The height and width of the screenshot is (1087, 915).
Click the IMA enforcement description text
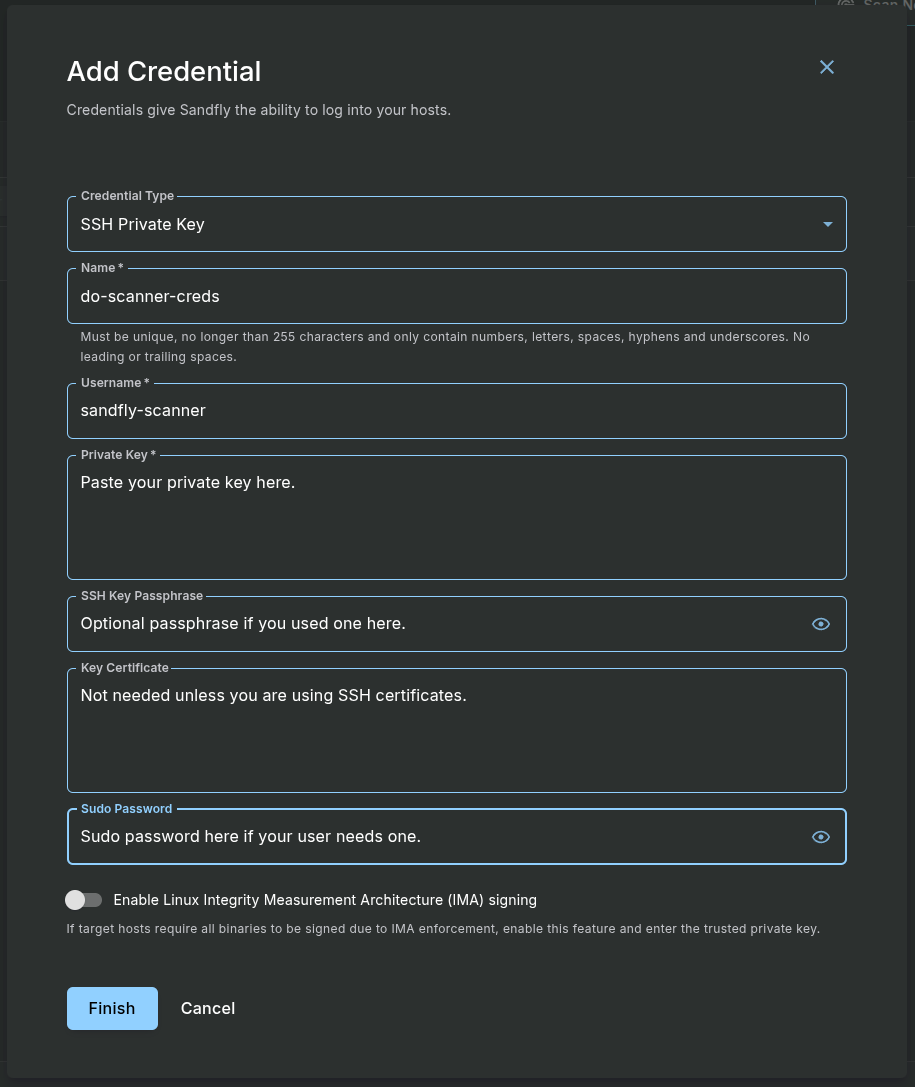443,929
